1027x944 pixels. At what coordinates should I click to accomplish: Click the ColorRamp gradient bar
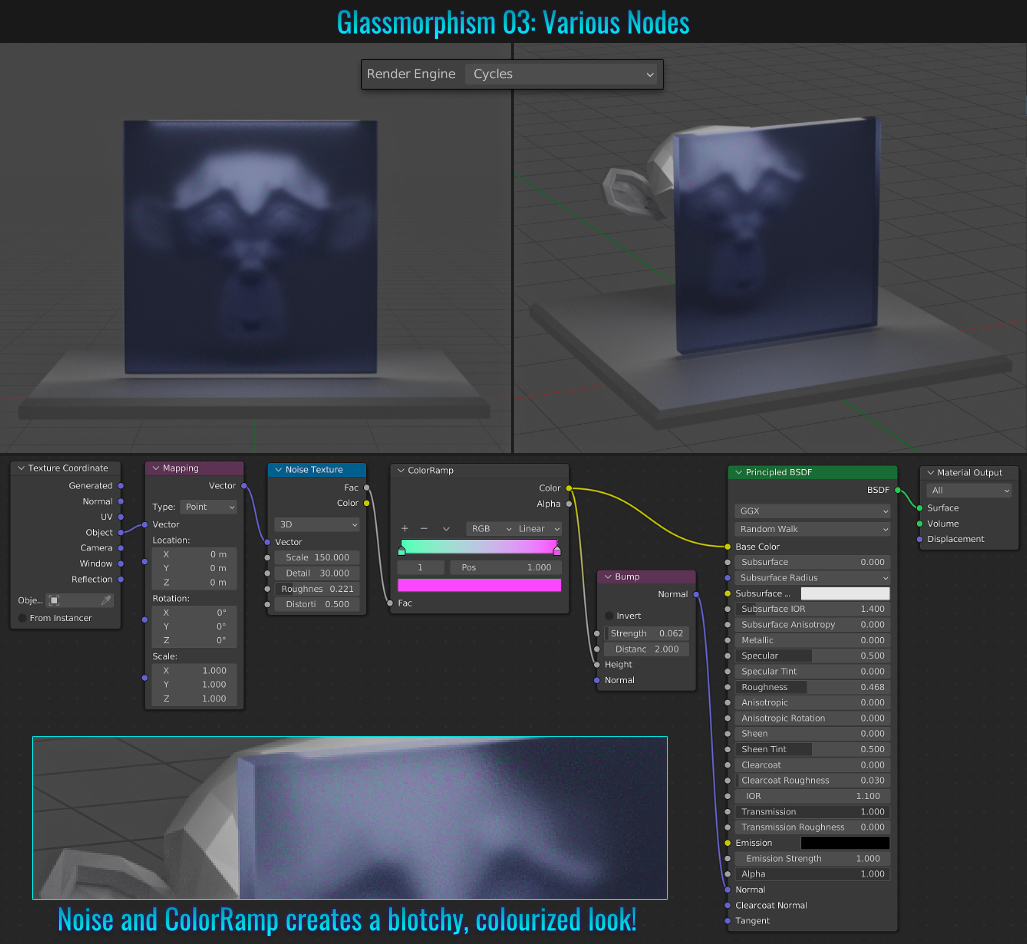479,546
